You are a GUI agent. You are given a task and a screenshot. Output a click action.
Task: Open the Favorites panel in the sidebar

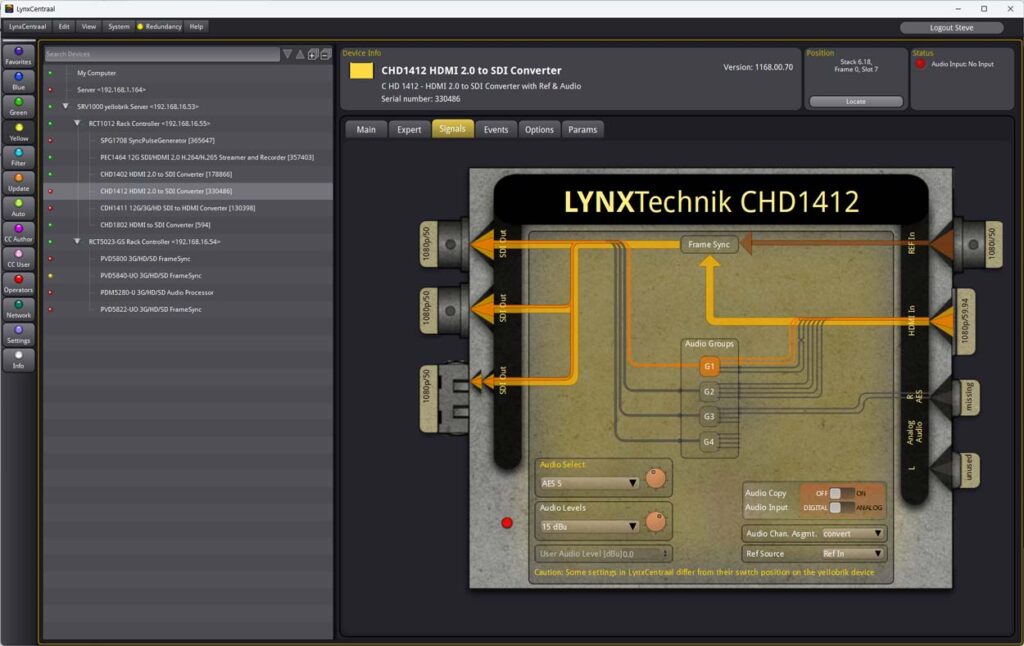pos(18,58)
